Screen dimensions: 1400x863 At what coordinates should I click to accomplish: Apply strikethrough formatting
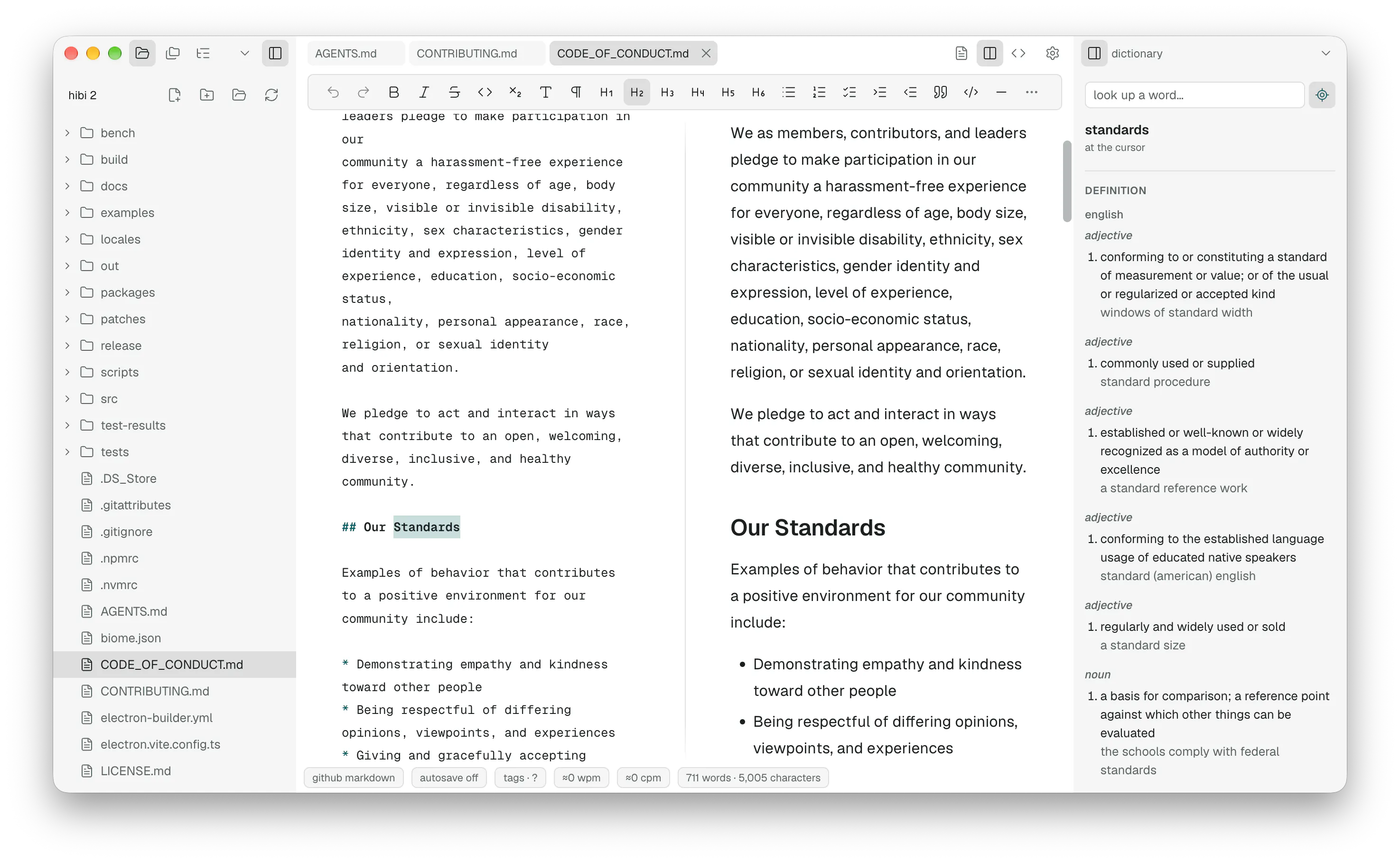[x=454, y=92]
